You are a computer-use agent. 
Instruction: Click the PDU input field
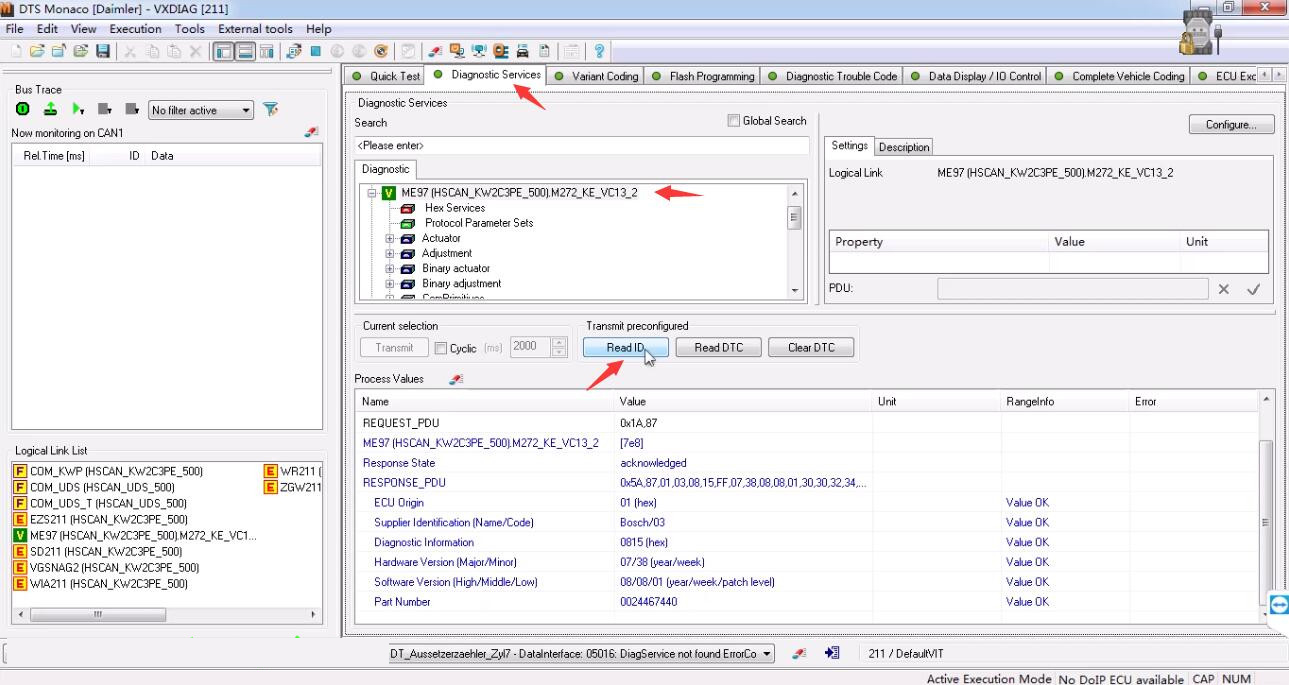pyautogui.click(x=1072, y=289)
